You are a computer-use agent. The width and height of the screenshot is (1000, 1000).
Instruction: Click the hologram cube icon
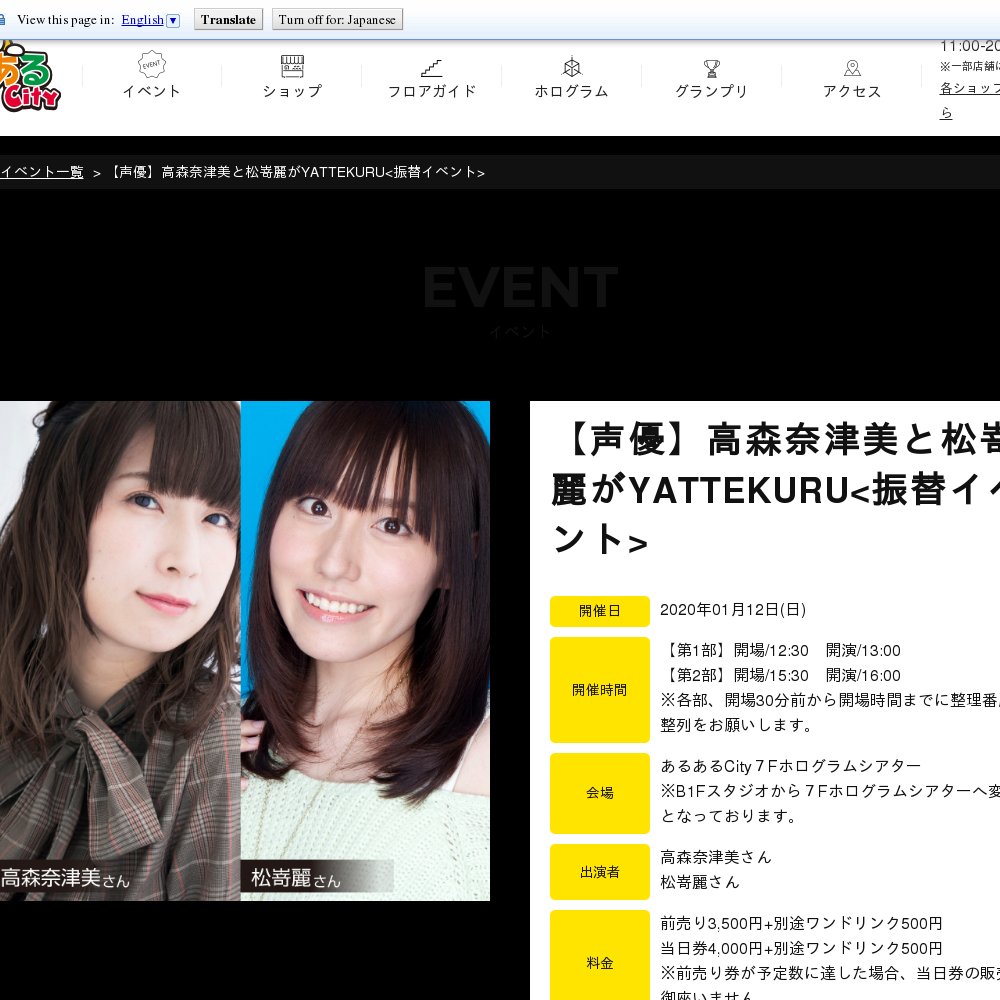572,67
